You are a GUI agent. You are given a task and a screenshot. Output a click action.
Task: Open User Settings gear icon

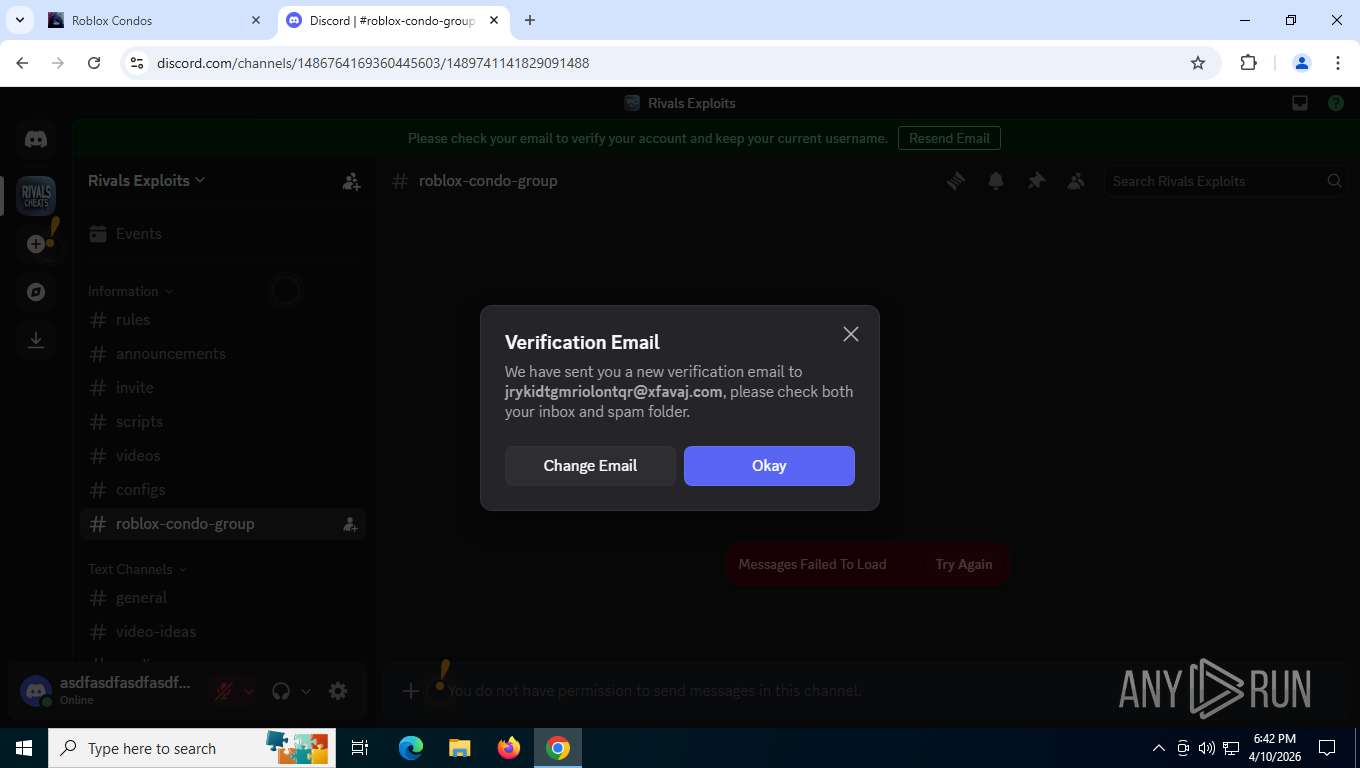[x=338, y=691]
